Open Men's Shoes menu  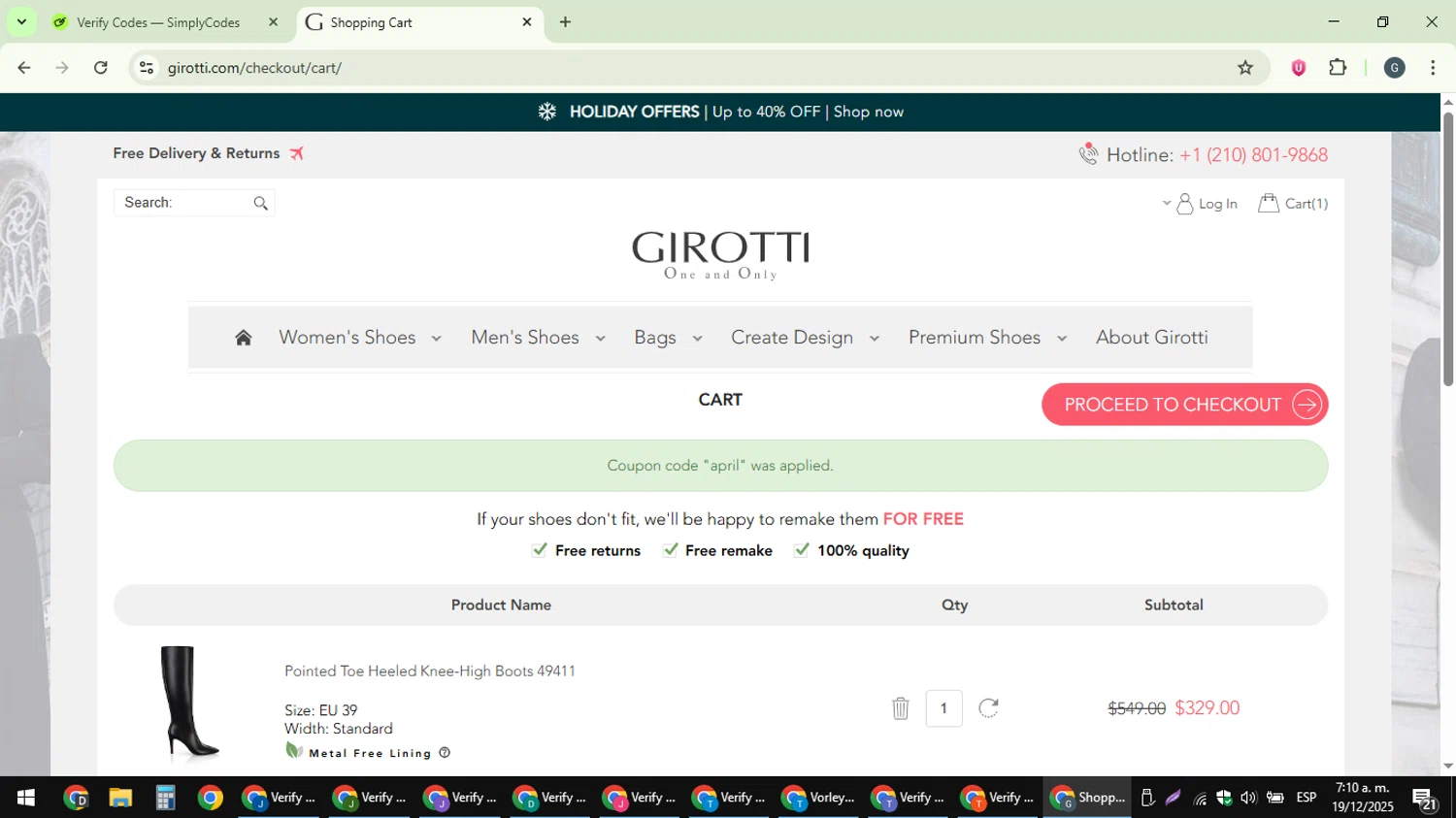pos(525,337)
